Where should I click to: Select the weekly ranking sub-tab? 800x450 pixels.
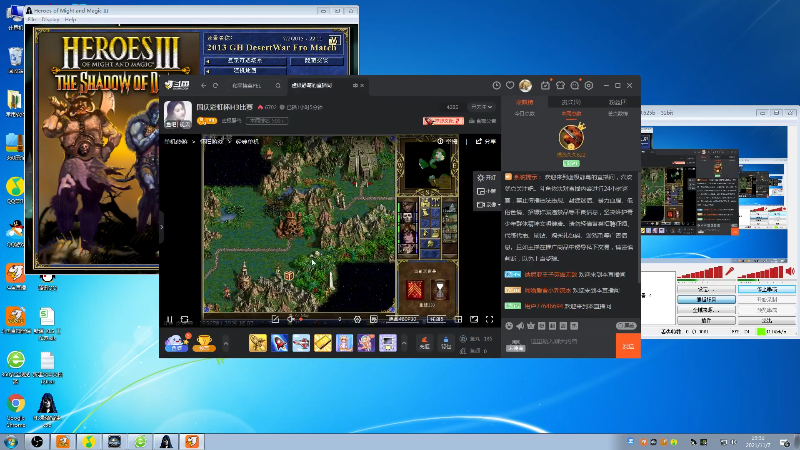pos(571,113)
